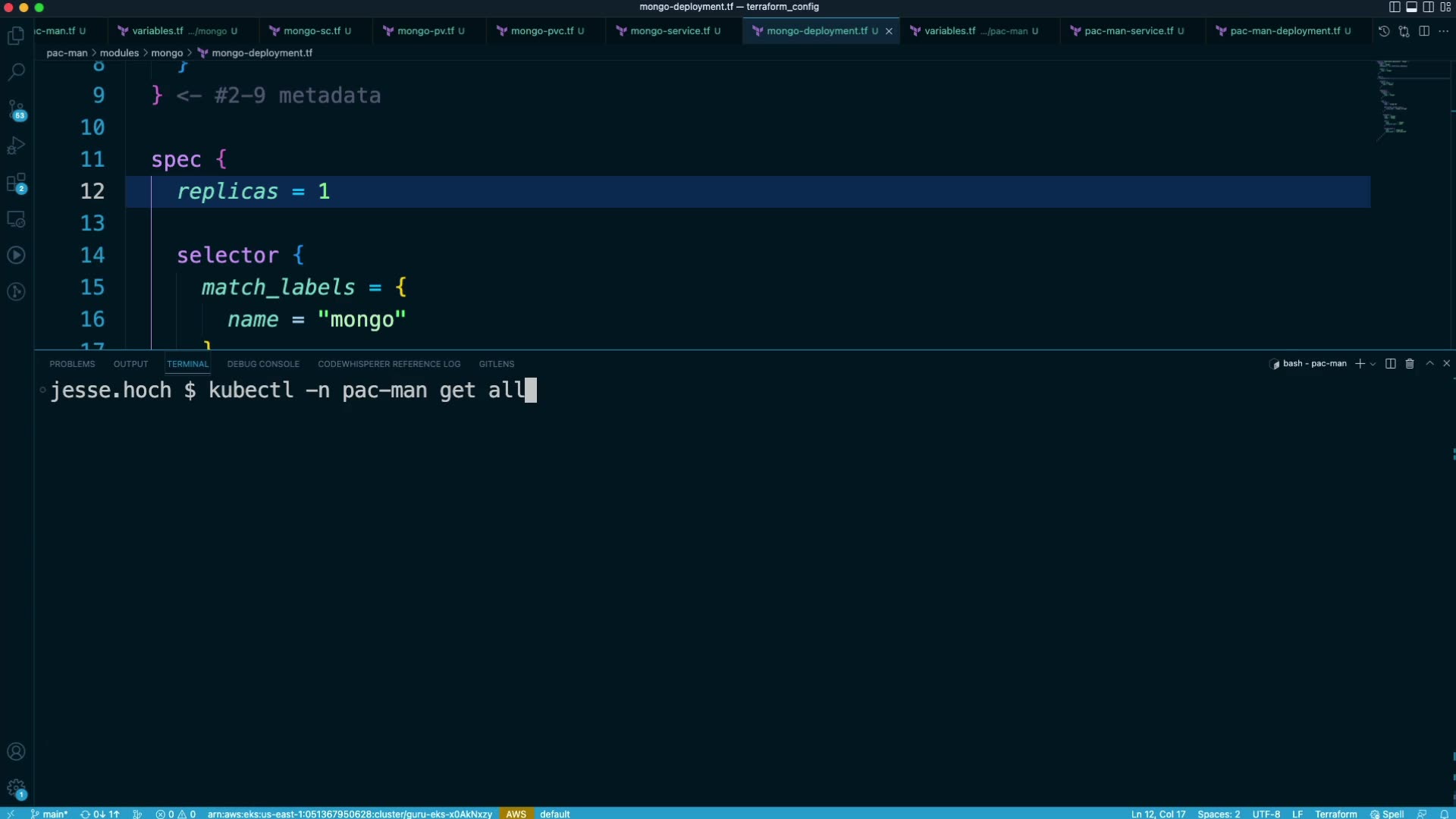
Task: Switch to the PROBLEMS panel tab
Action: point(72,364)
